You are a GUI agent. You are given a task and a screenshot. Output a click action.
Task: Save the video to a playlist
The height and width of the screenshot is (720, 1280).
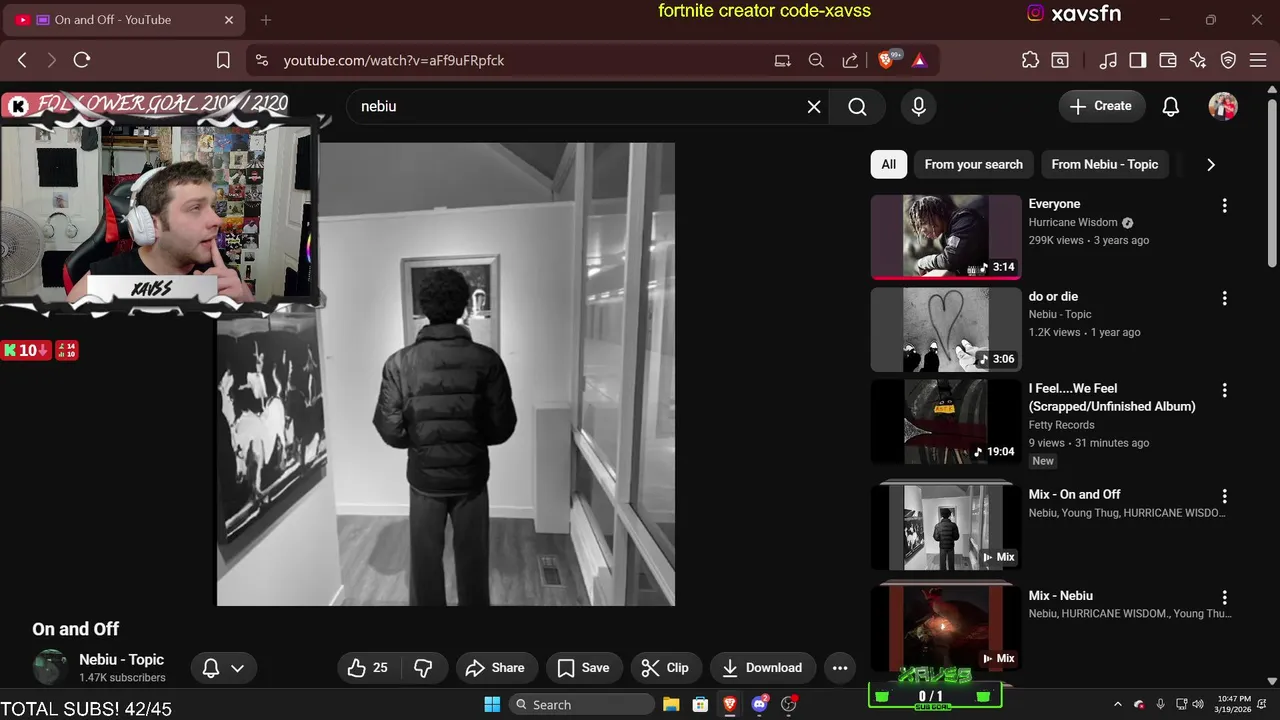click(x=583, y=668)
